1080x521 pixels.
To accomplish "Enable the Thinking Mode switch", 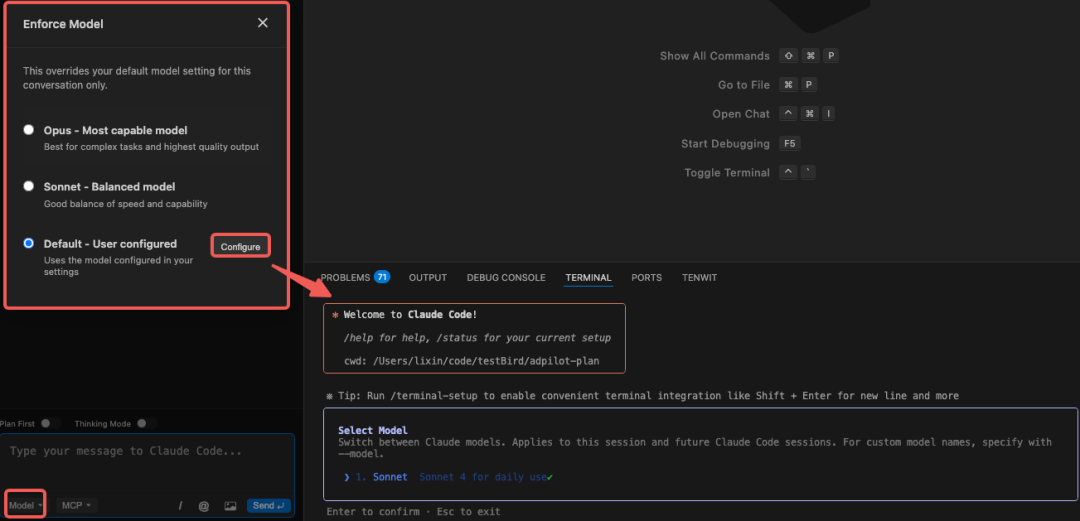I will point(145,423).
